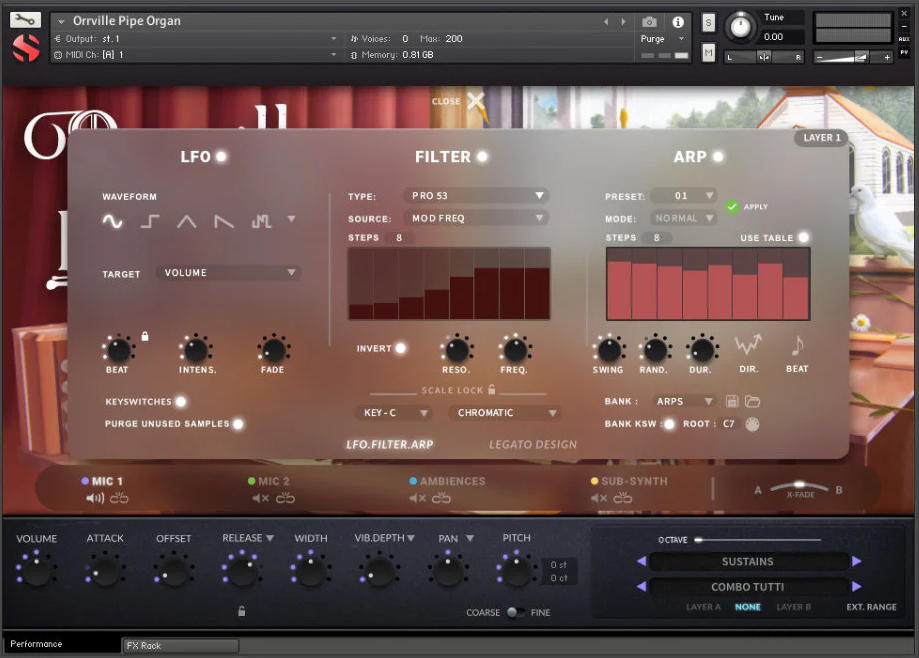
Task: Click the COMBO TUTTI button
Action: pos(749,587)
